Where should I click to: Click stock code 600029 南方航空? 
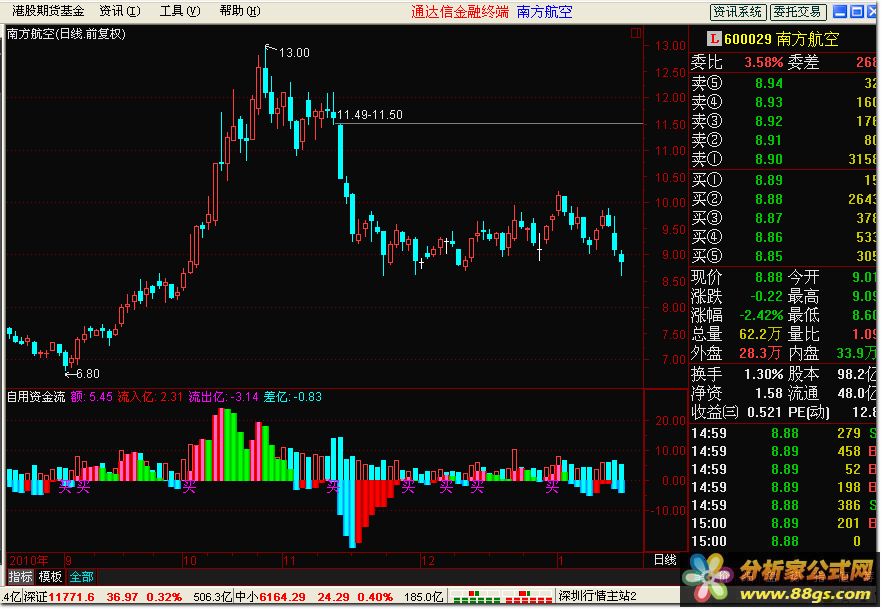click(781, 39)
